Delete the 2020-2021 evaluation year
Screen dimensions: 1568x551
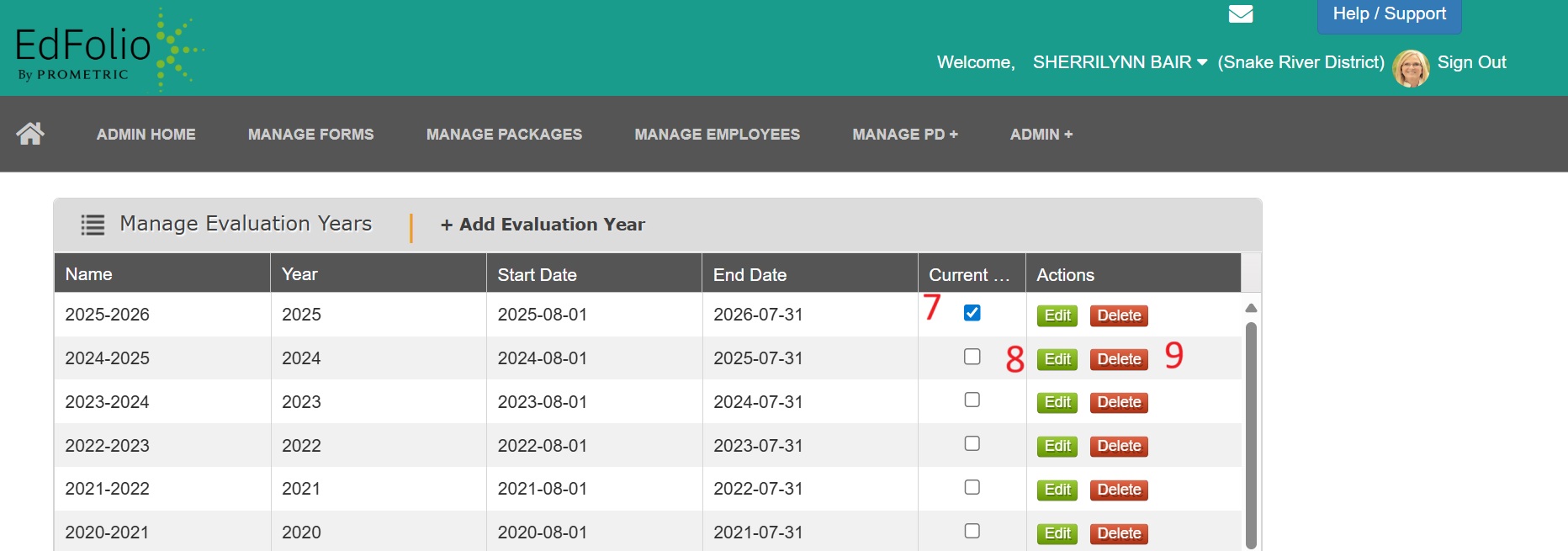(1119, 533)
